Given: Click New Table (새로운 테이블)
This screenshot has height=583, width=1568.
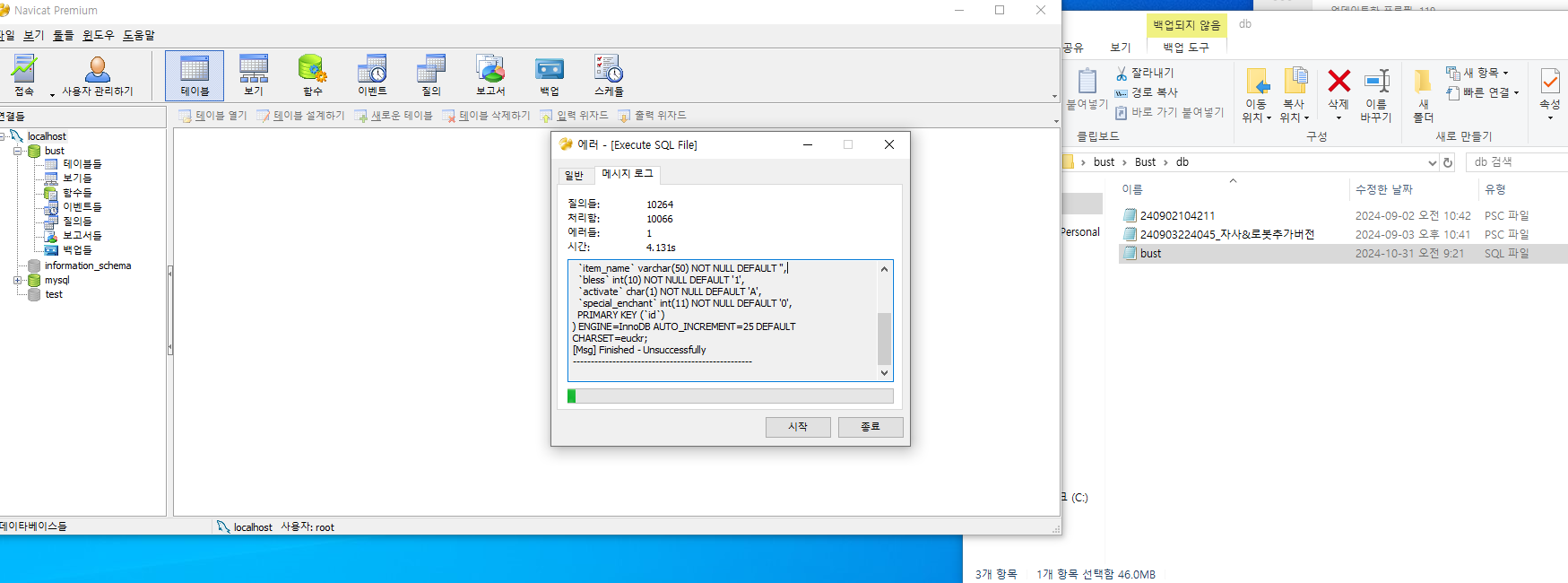Looking at the screenshot, I should click(394, 116).
